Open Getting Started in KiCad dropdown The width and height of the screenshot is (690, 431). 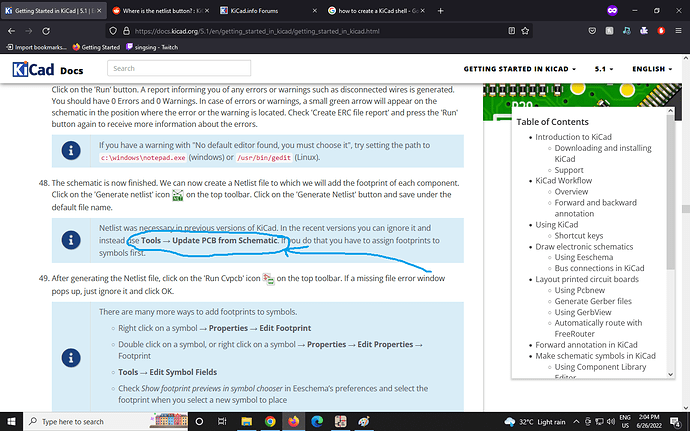(x=520, y=69)
